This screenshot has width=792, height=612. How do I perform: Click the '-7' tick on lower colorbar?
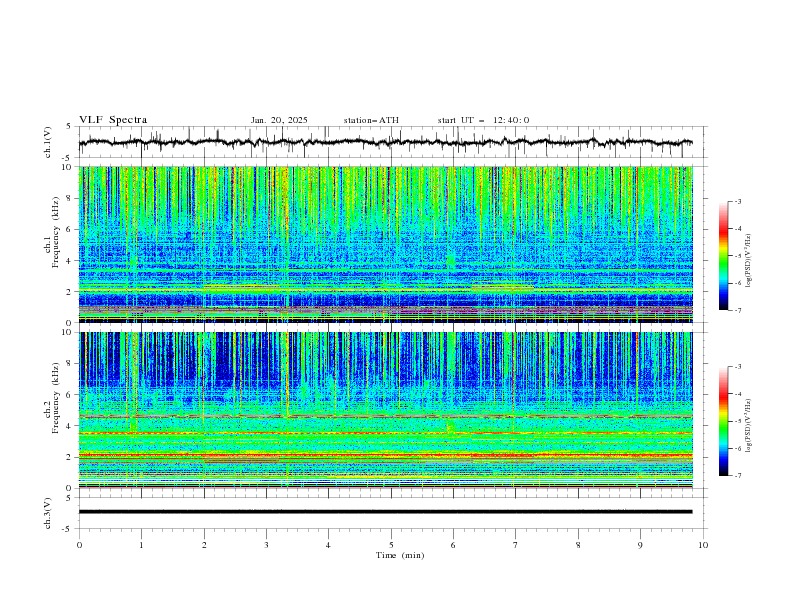pyautogui.click(x=738, y=476)
